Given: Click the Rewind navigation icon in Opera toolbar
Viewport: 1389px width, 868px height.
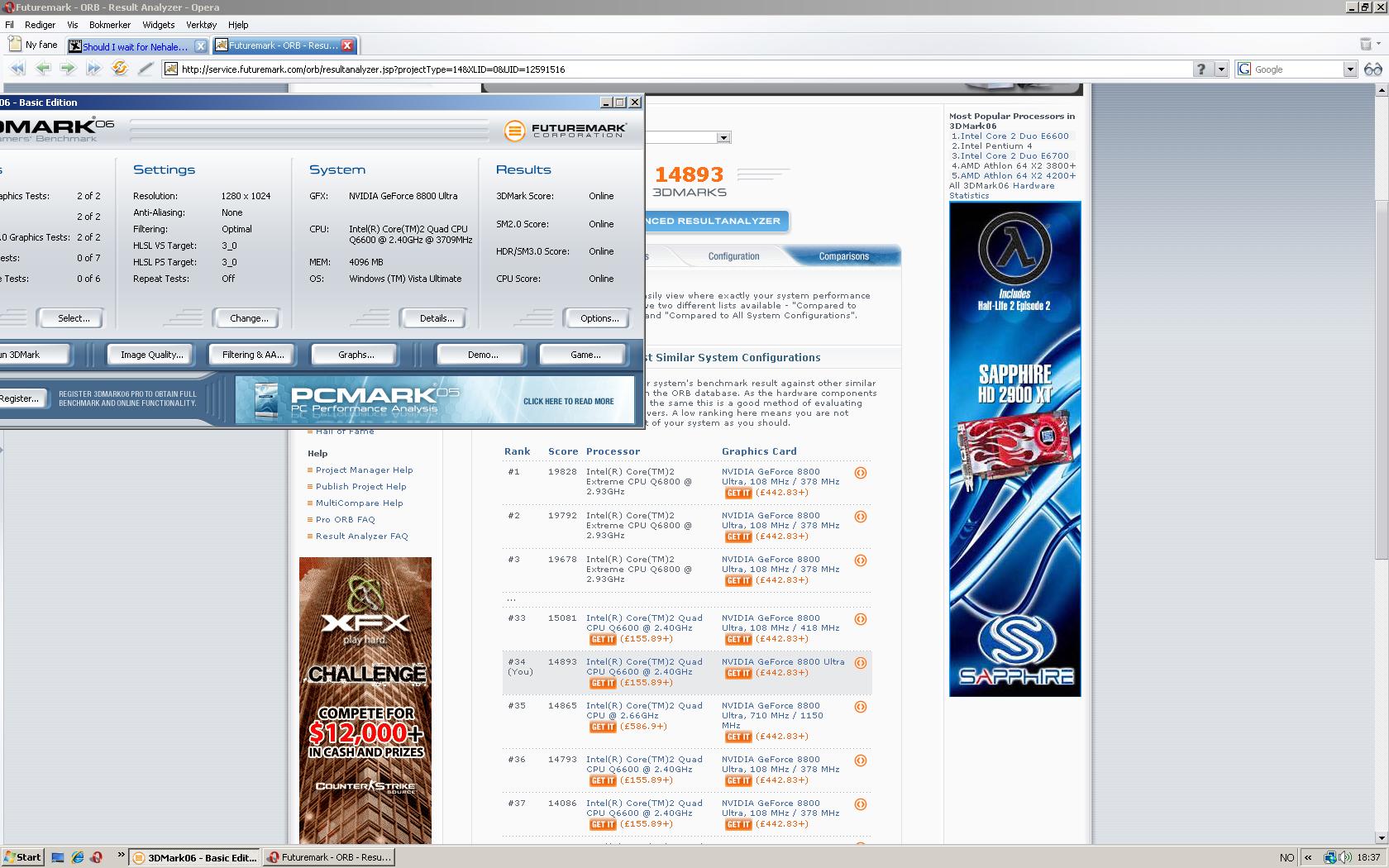Looking at the screenshot, I should point(17,69).
